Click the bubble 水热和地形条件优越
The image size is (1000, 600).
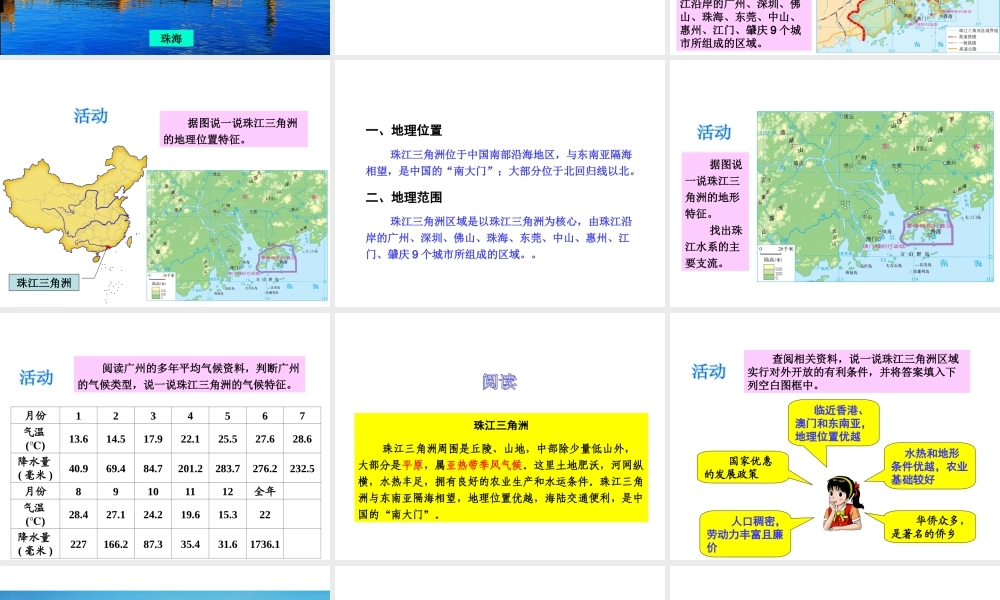(x=930, y=465)
